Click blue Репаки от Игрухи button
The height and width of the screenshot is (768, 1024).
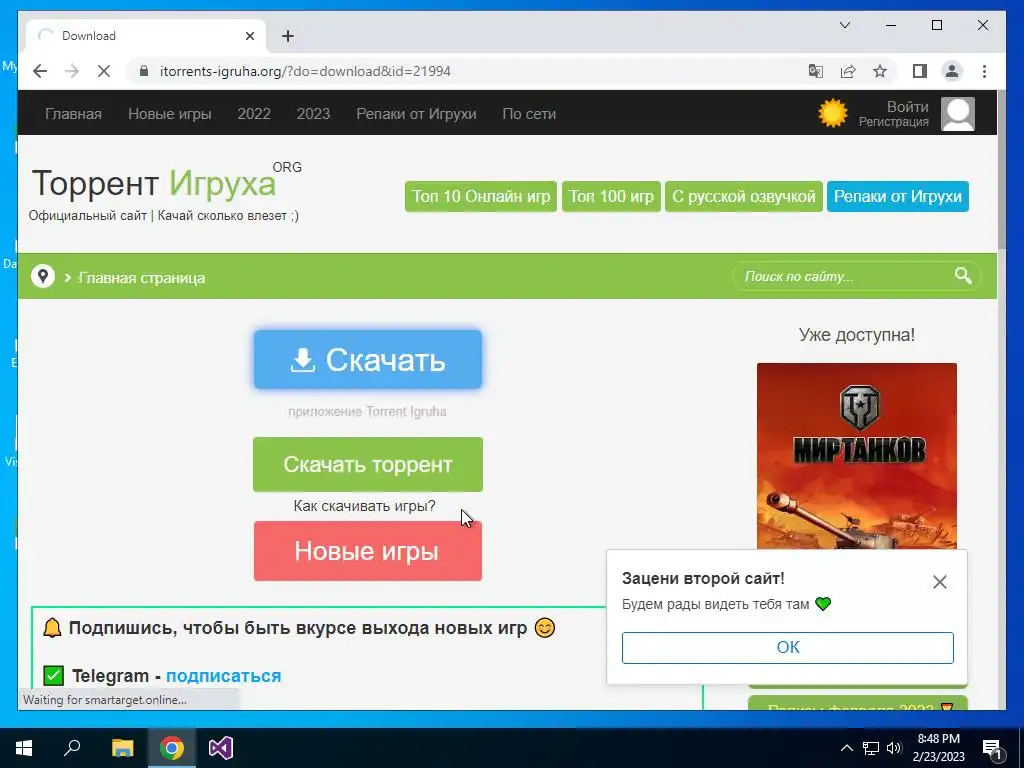pos(897,197)
